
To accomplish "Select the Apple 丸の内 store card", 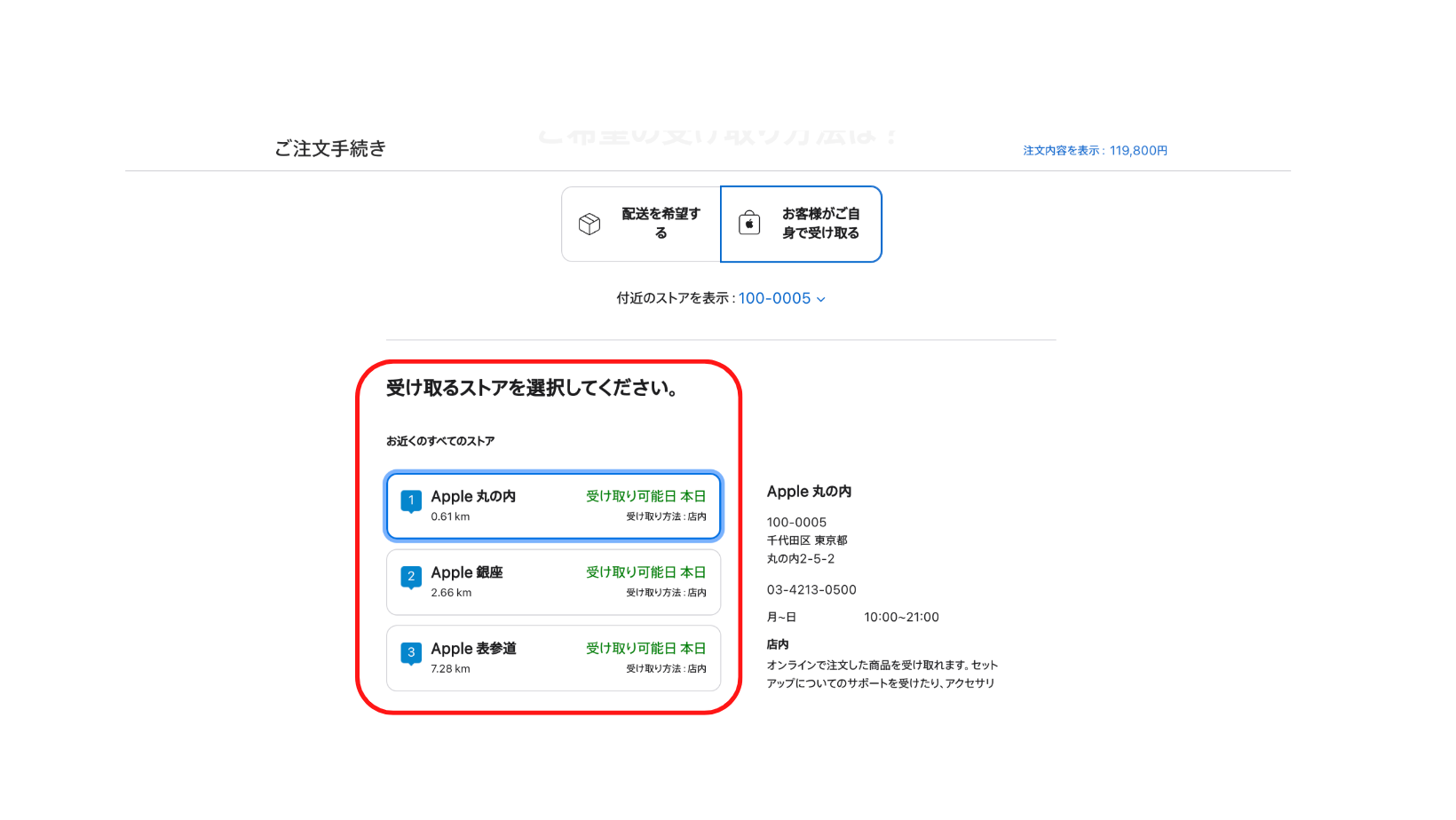I will coord(553,506).
